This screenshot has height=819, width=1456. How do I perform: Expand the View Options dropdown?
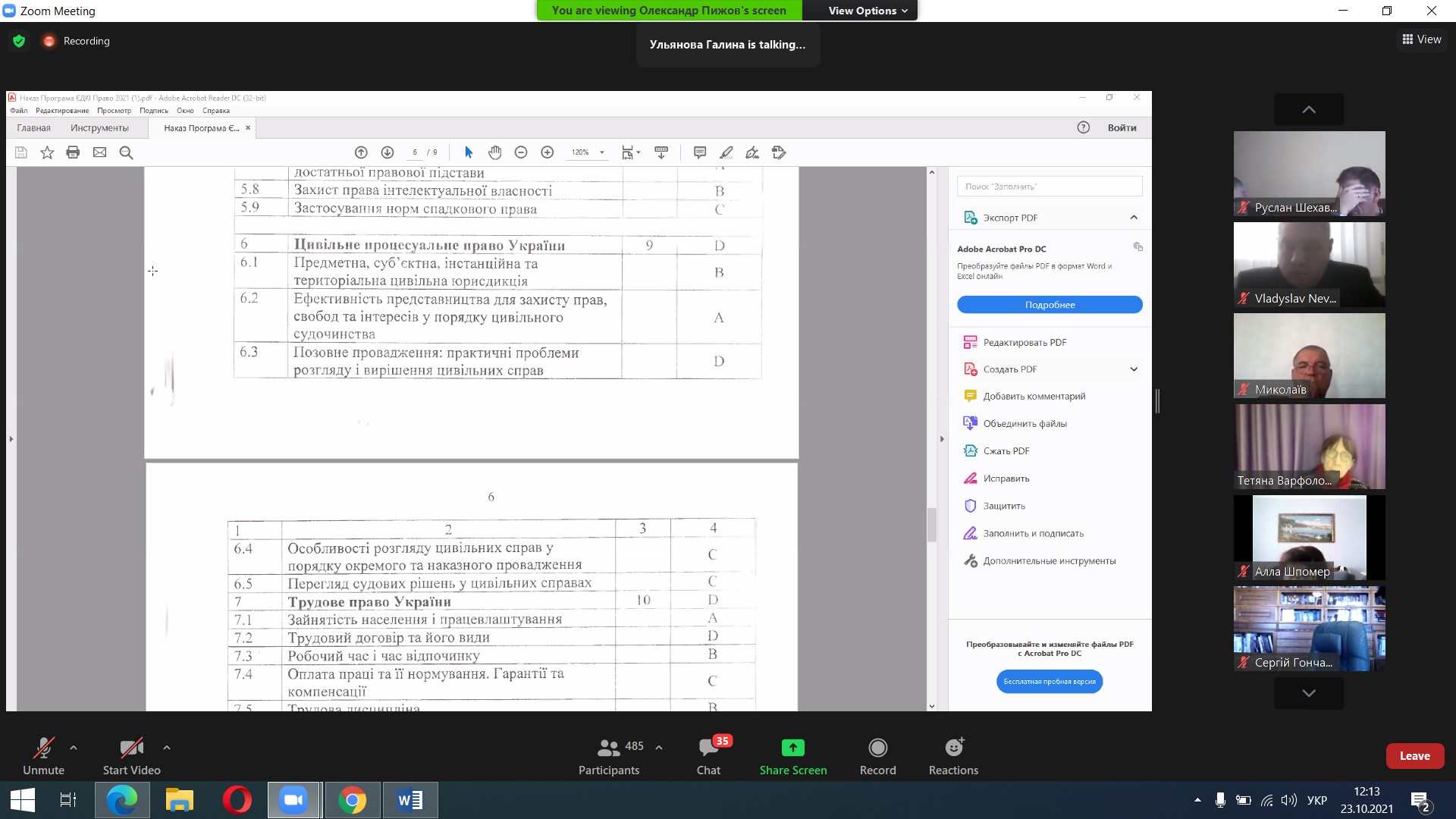(868, 11)
